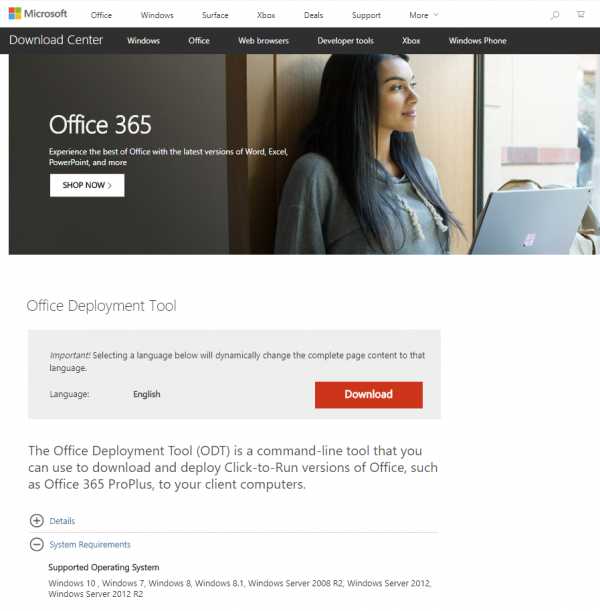This screenshot has width=600, height=611.
Task: Select Xbox in Download Center bar
Action: coord(411,41)
